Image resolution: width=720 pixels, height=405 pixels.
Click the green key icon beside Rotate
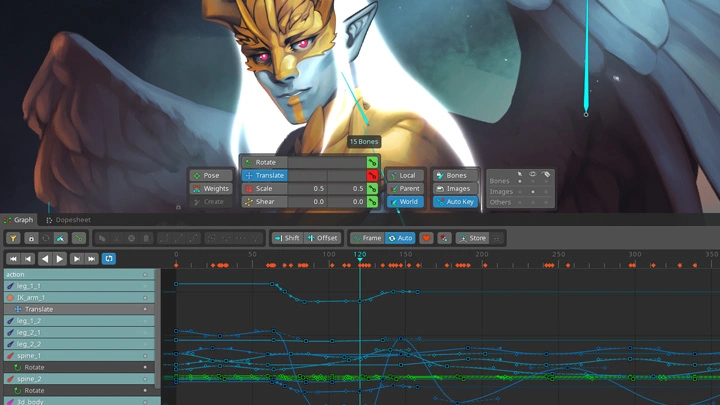click(372, 162)
